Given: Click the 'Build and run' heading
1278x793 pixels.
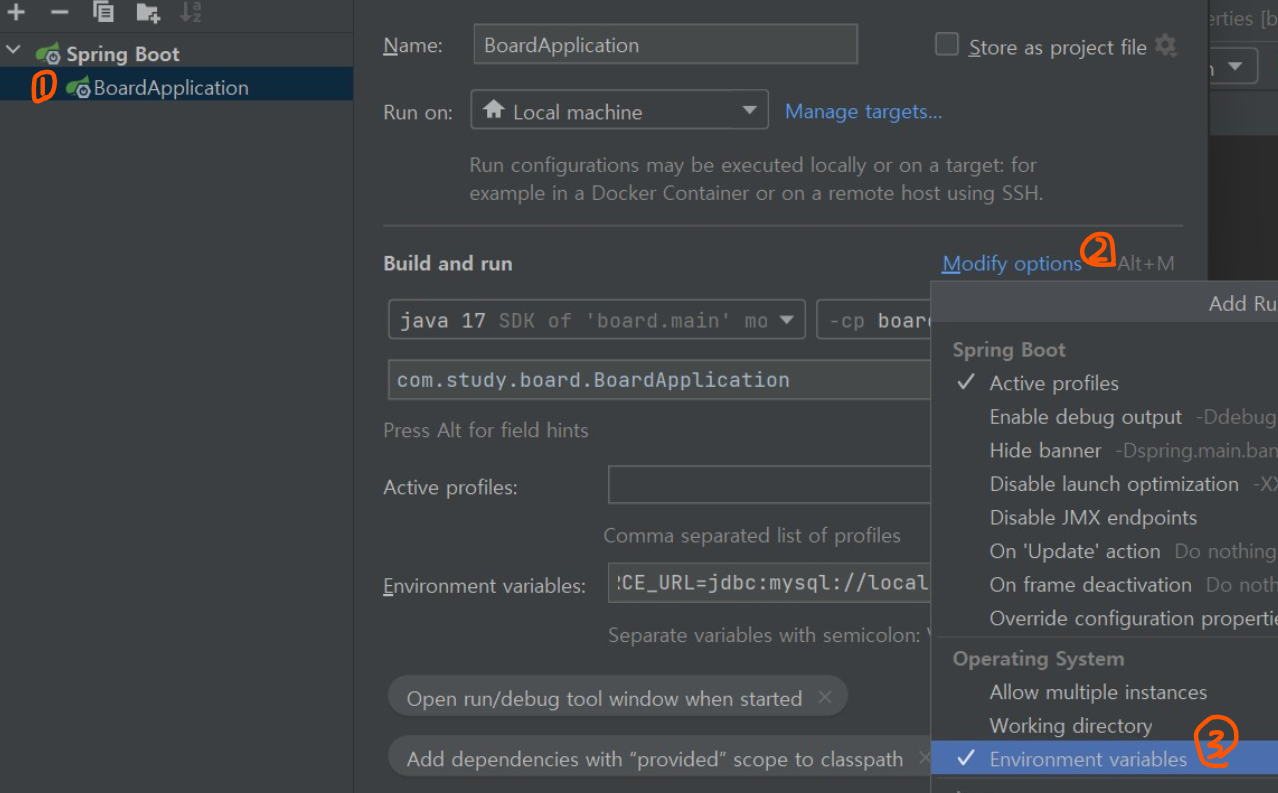Looking at the screenshot, I should [448, 264].
